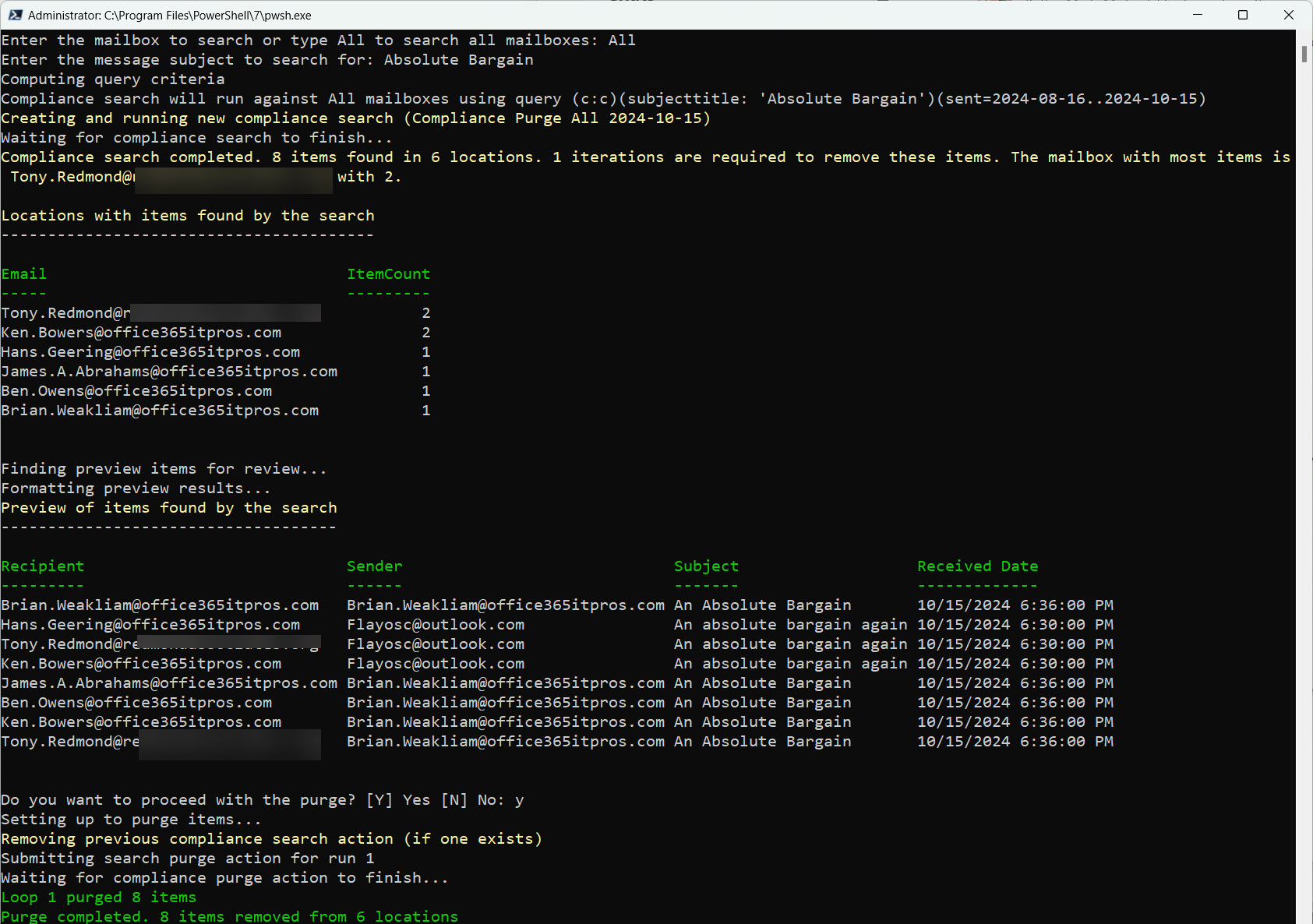Click the maximize window button
This screenshot has height=924, width=1313.
[1243, 15]
